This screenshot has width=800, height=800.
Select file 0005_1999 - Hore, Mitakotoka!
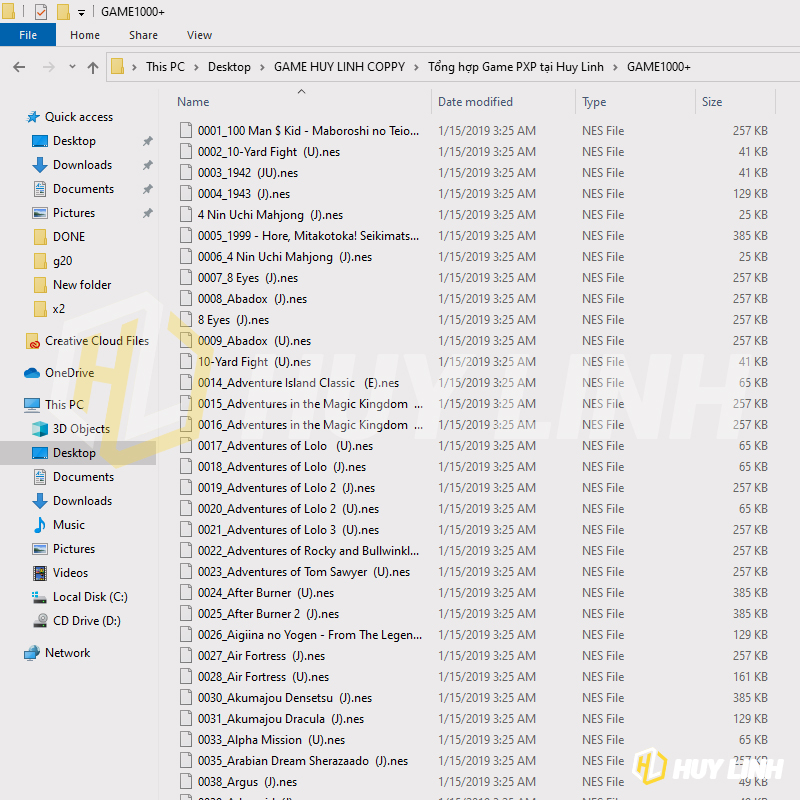click(308, 235)
